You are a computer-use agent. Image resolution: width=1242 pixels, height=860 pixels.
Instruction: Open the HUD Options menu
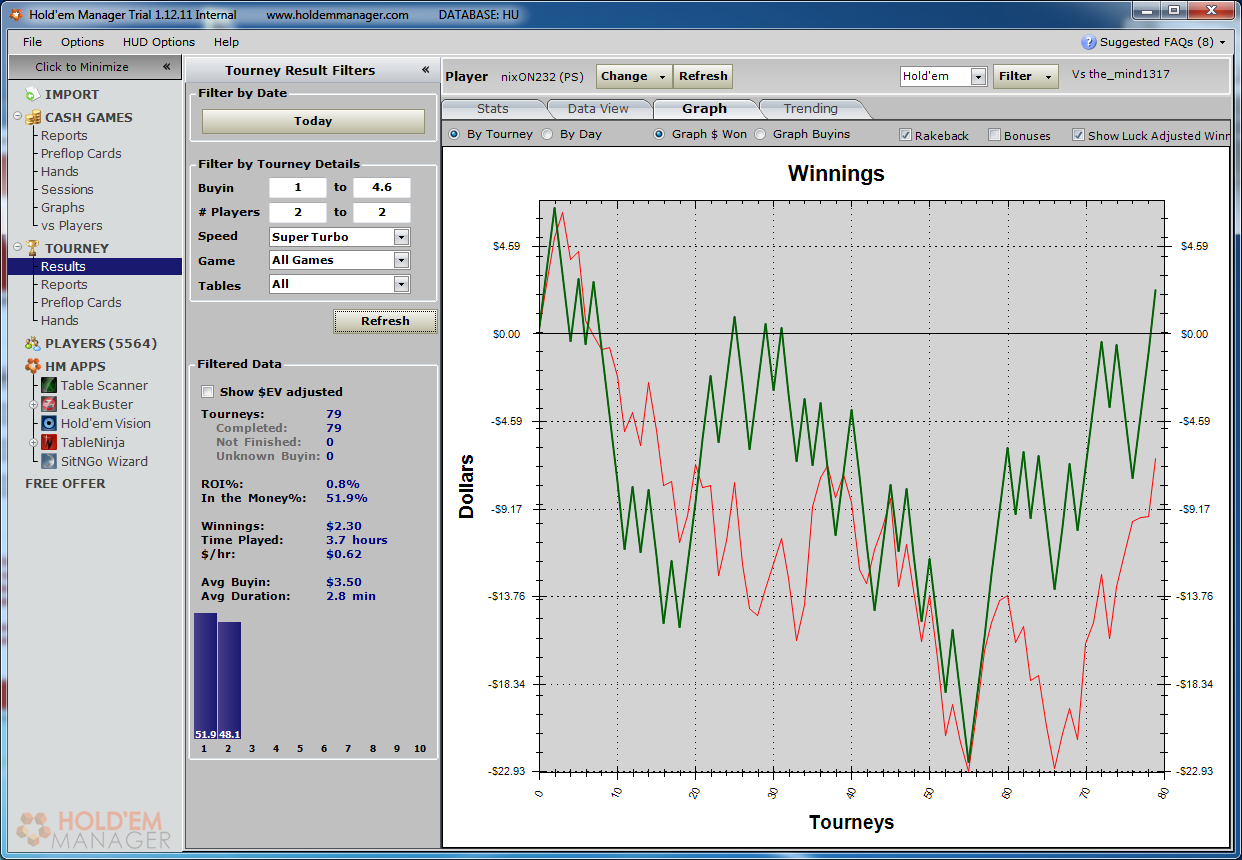point(158,42)
